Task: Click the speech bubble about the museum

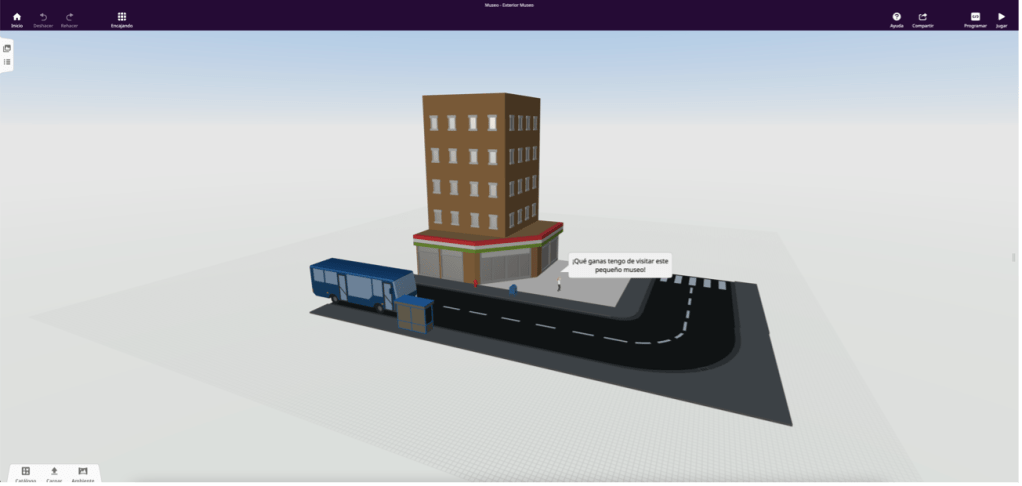Action: tap(617, 264)
